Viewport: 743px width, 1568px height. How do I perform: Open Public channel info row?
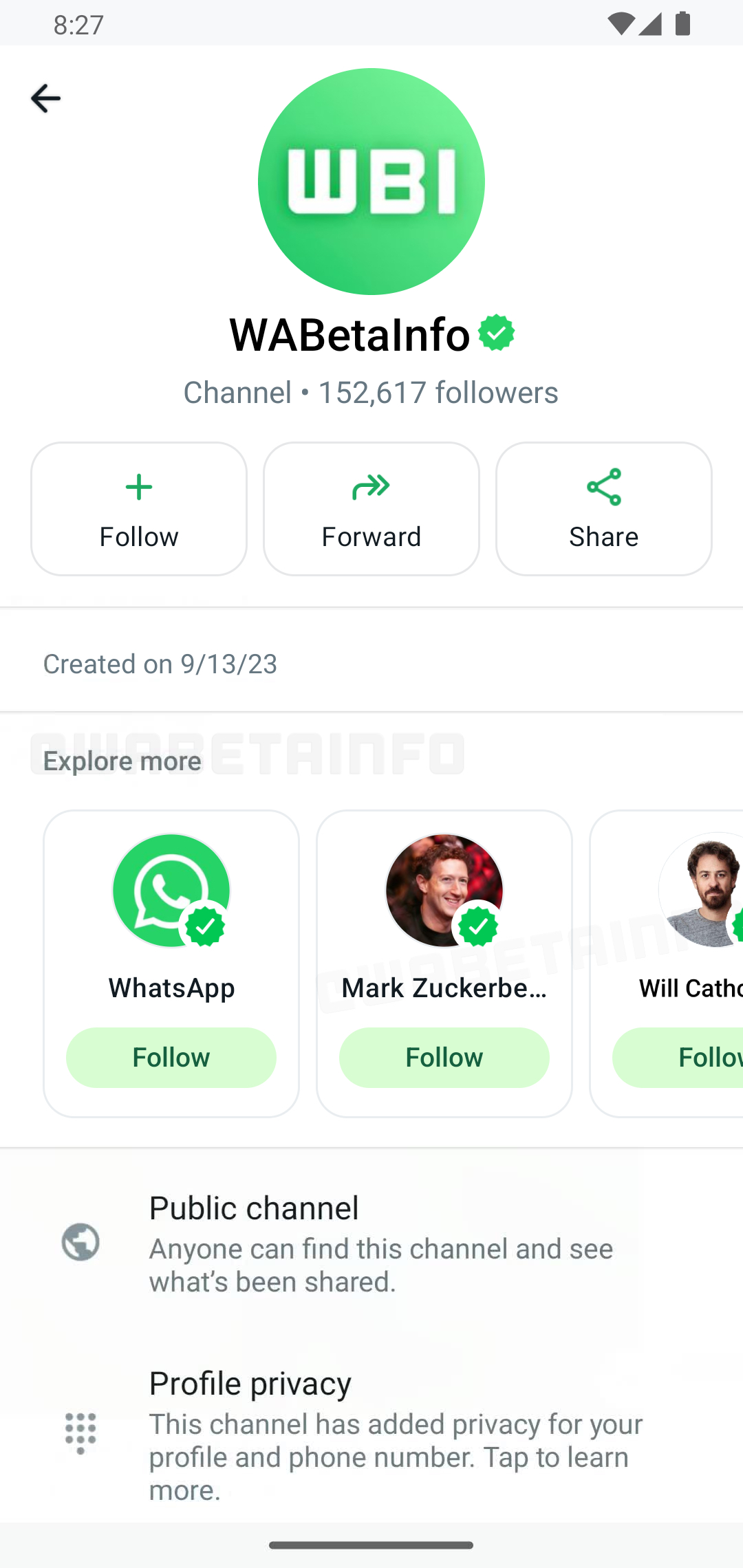pyautogui.click(x=380, y=1244)
